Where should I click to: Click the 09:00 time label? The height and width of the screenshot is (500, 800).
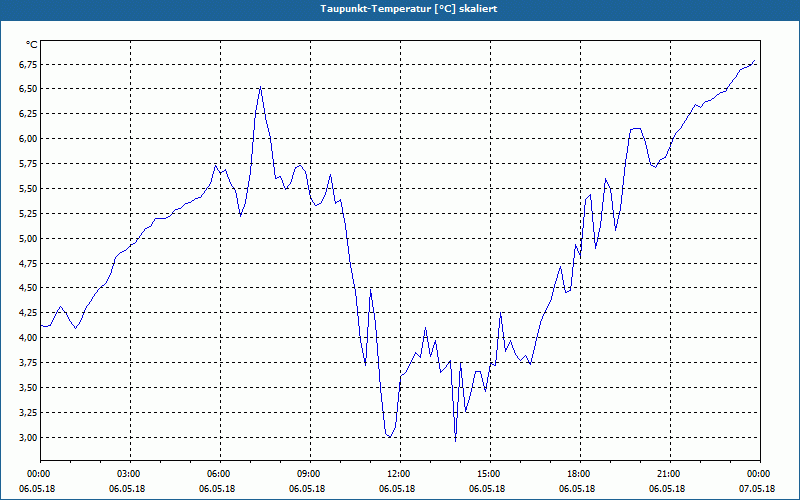click(x=311, y=474)
